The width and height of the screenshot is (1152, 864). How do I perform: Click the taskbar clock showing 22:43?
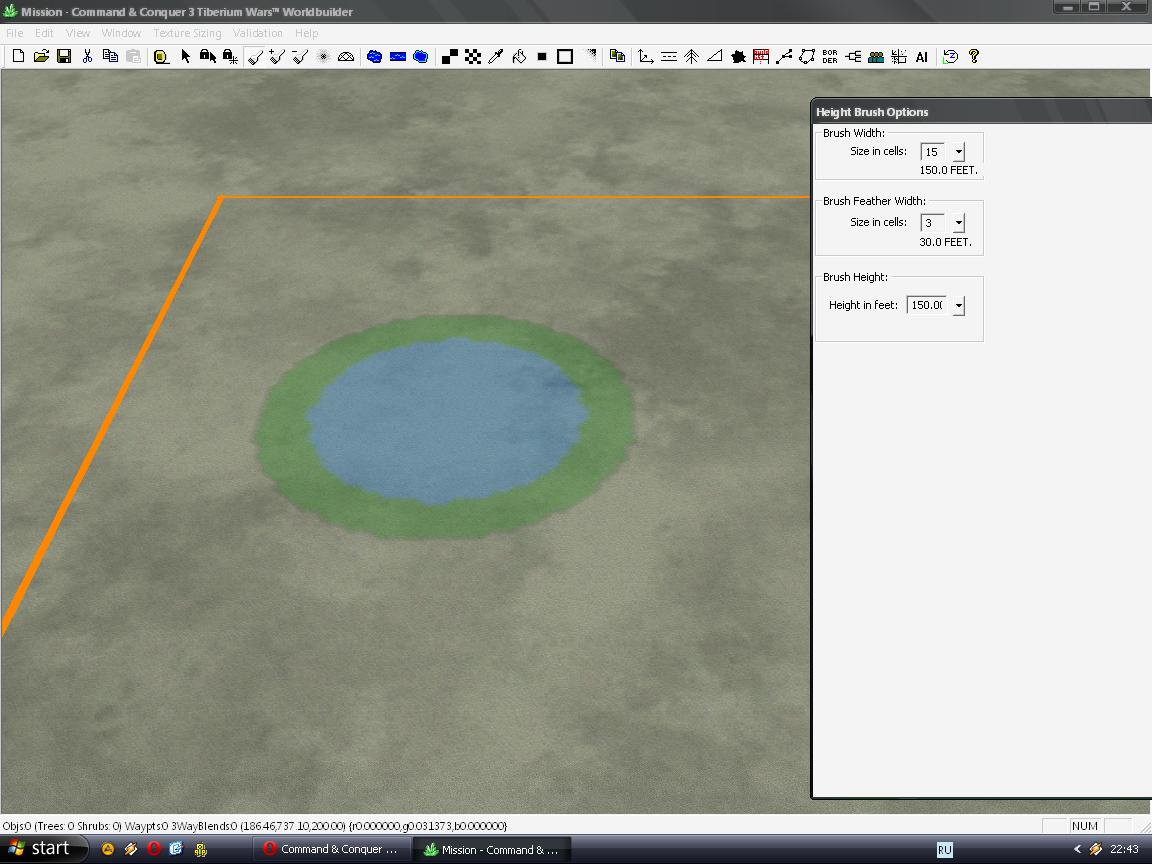coord(1124,849)
